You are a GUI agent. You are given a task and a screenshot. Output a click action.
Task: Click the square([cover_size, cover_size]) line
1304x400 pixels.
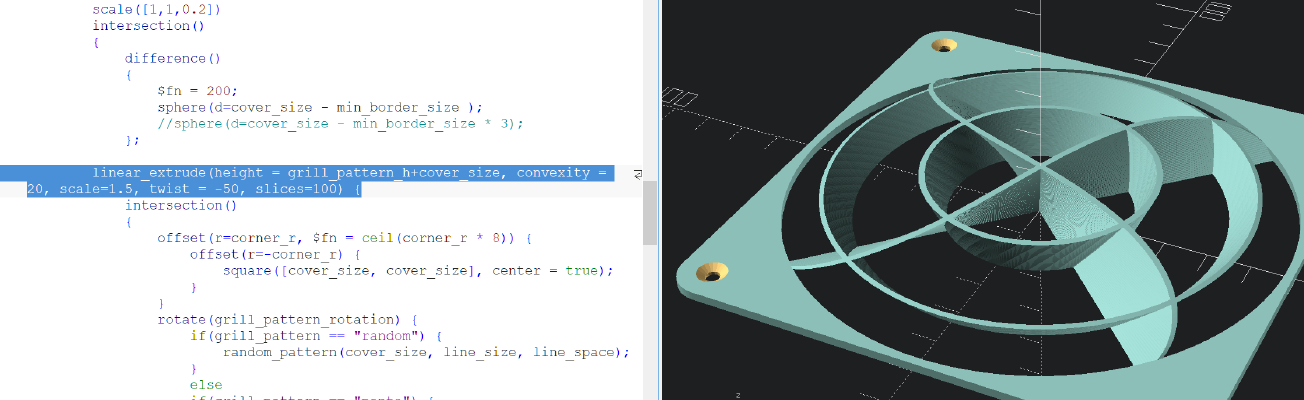pyautogui.click(x=417, y=270)
